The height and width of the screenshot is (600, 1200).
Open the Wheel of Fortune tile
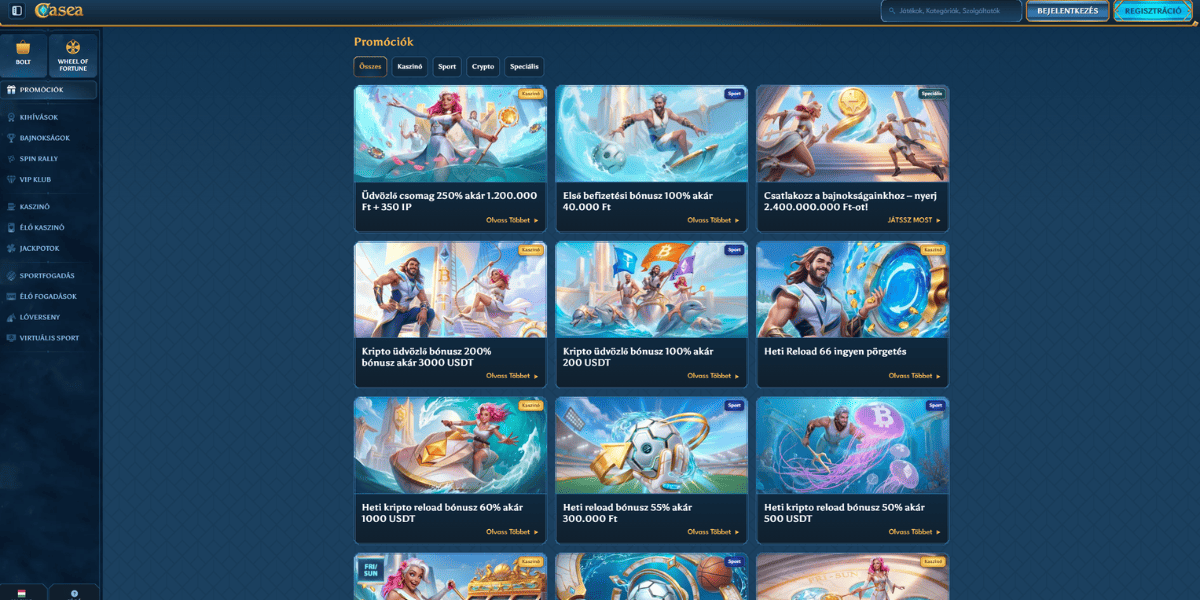coord(73,54)
